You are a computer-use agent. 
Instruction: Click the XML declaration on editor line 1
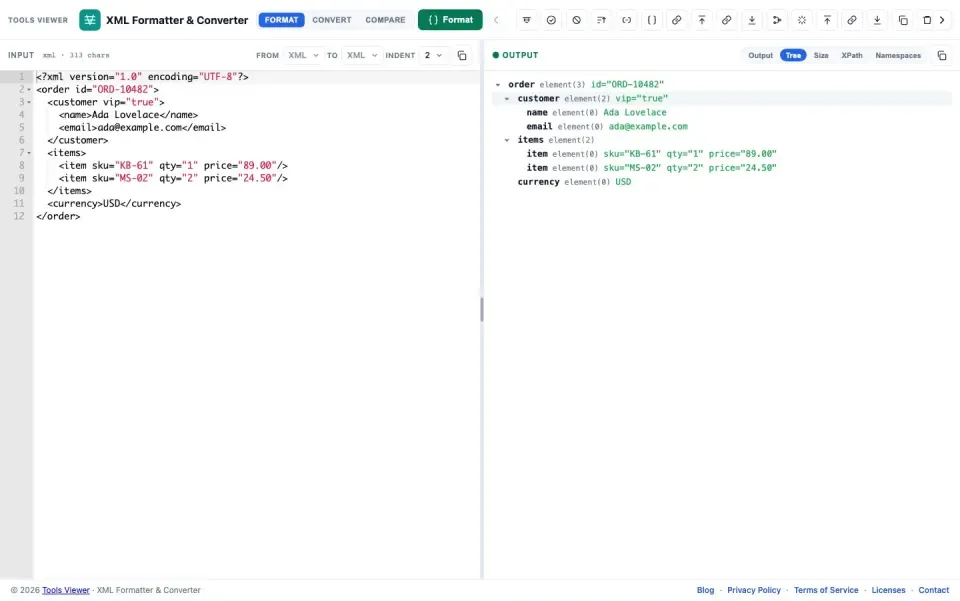click(x=142, y=77)
